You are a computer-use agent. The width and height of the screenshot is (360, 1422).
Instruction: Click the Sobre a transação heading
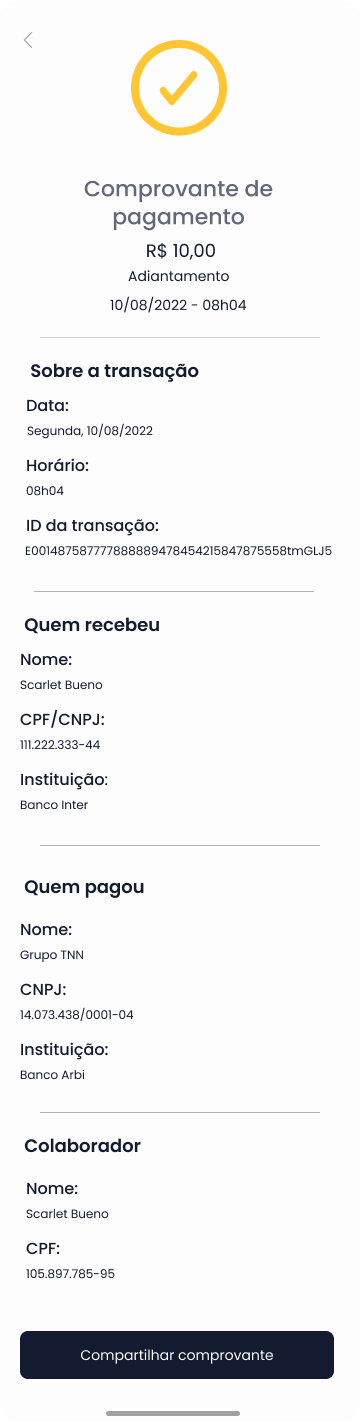(x=115, y=371)
